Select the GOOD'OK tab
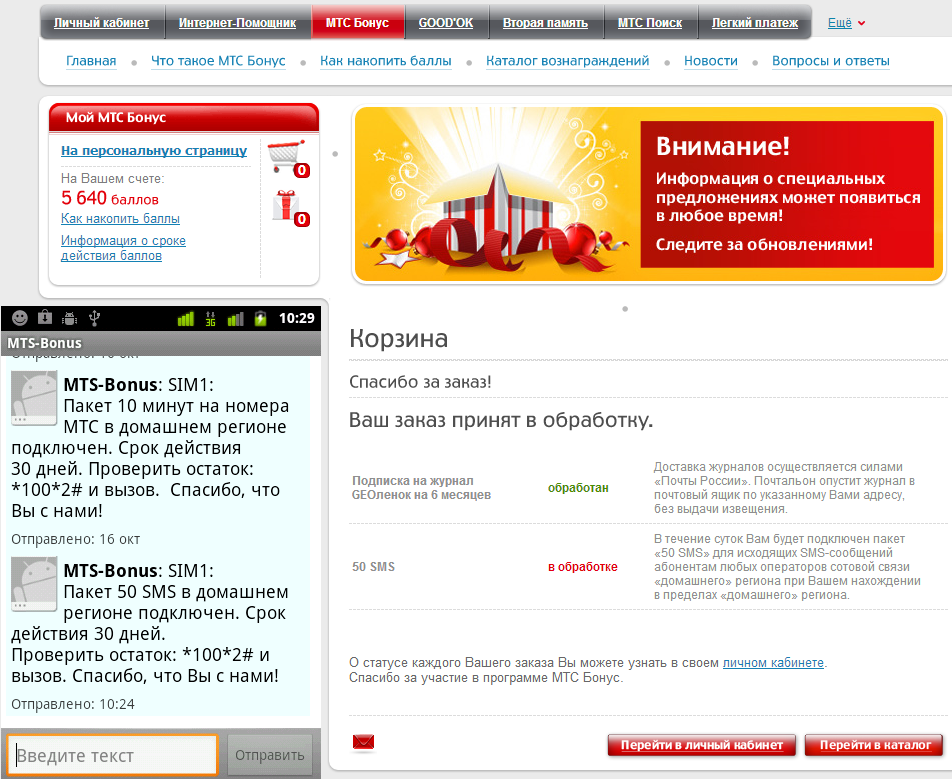Screen dimensions: 952x780 click(446, 22)
